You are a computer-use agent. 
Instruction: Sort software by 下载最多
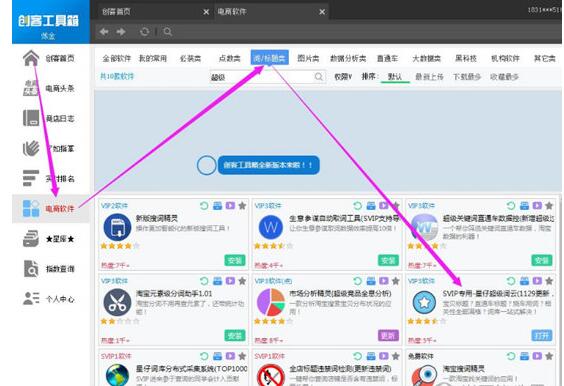(467, 77)
